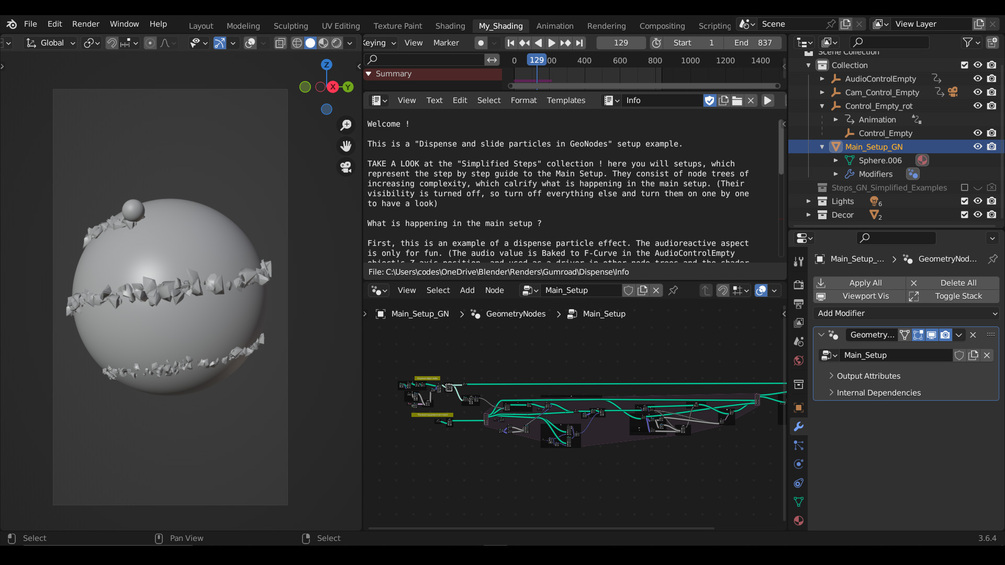Open text file folder icon
Viewport: 1005px width, 565px height.
click(737, 101)
